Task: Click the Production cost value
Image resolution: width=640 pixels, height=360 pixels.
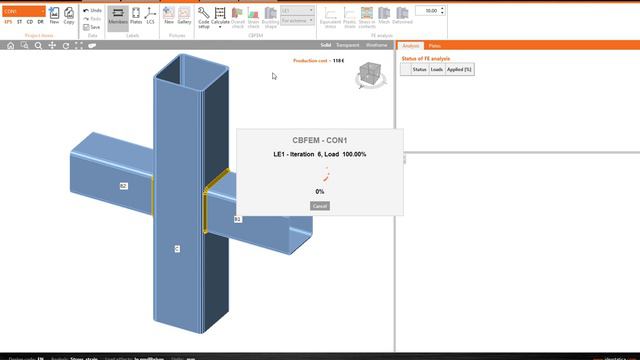Action: tap(338, 61)
